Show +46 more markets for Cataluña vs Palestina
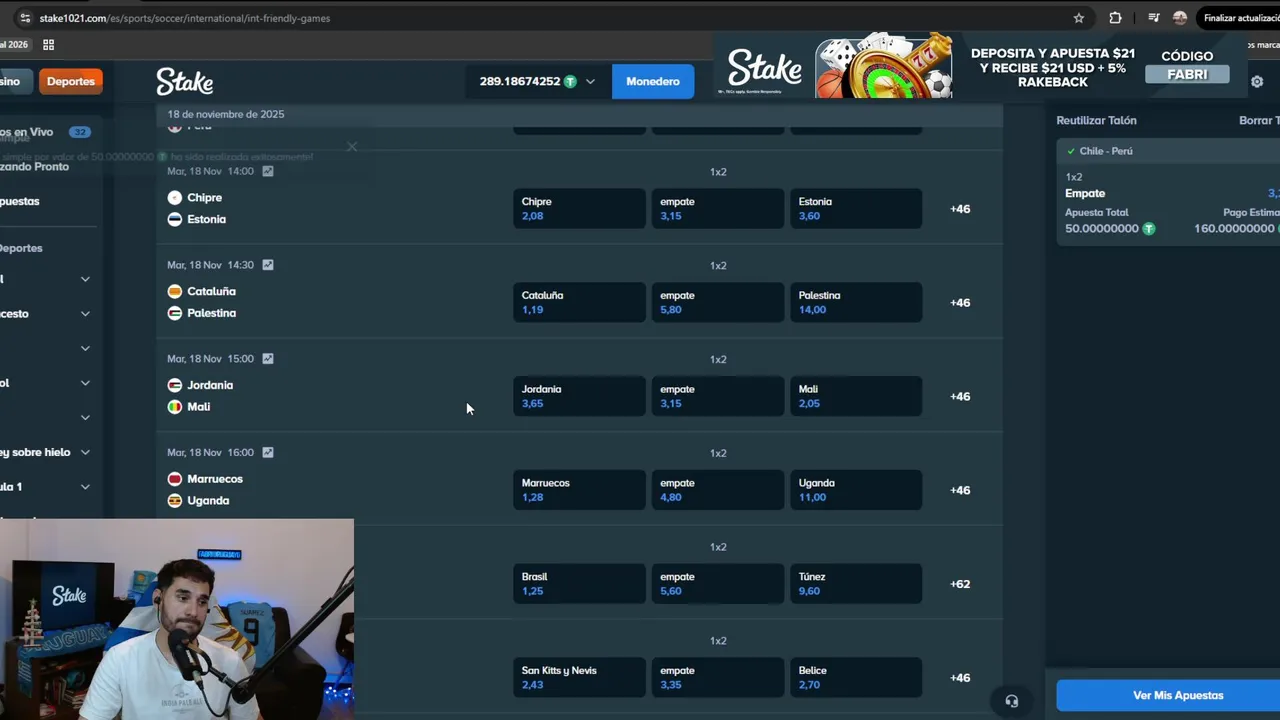 [x=960, y=303]
